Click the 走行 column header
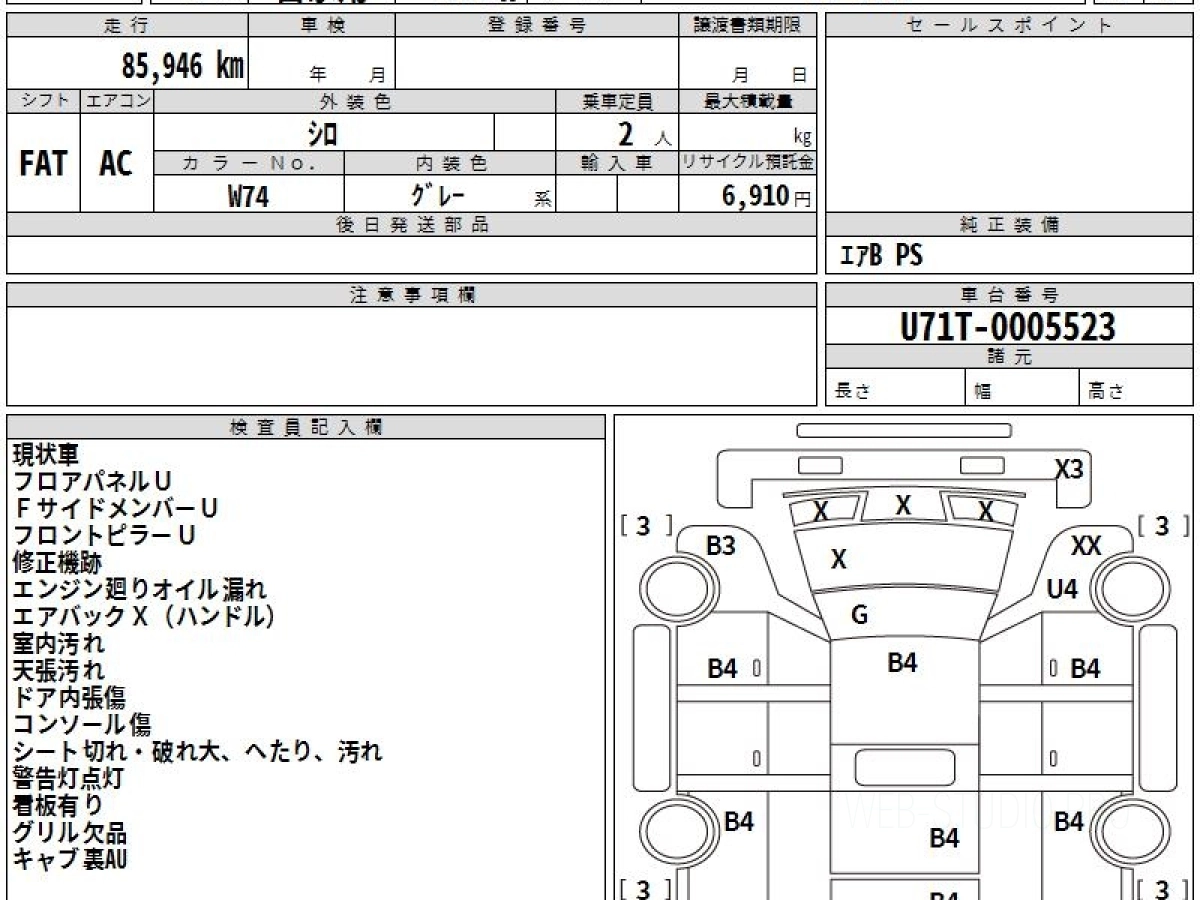The width and height of the screenshot is (1200, 900). click(126, 26)
